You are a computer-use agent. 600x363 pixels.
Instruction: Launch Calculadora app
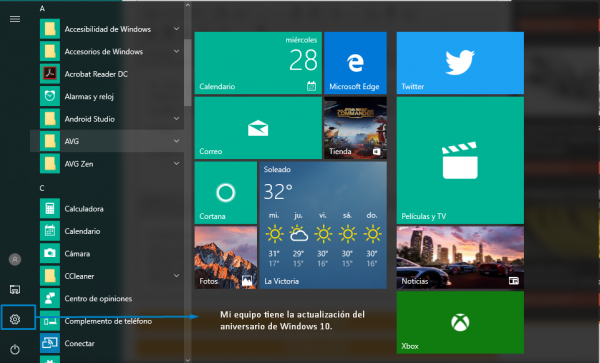[x=107, y=208]
